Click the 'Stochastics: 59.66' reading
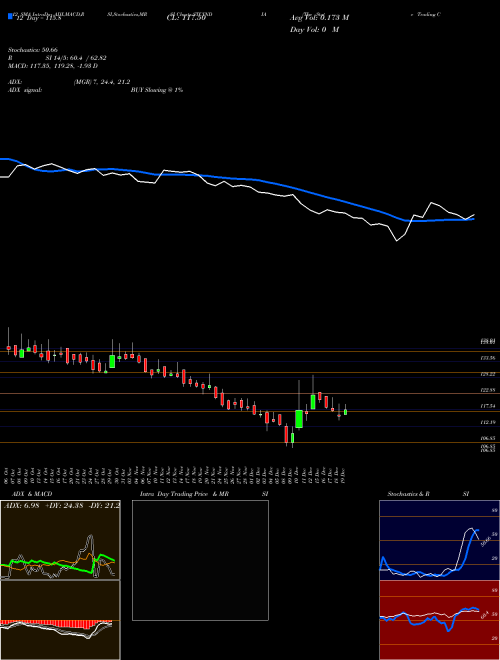 coord(32,50)
